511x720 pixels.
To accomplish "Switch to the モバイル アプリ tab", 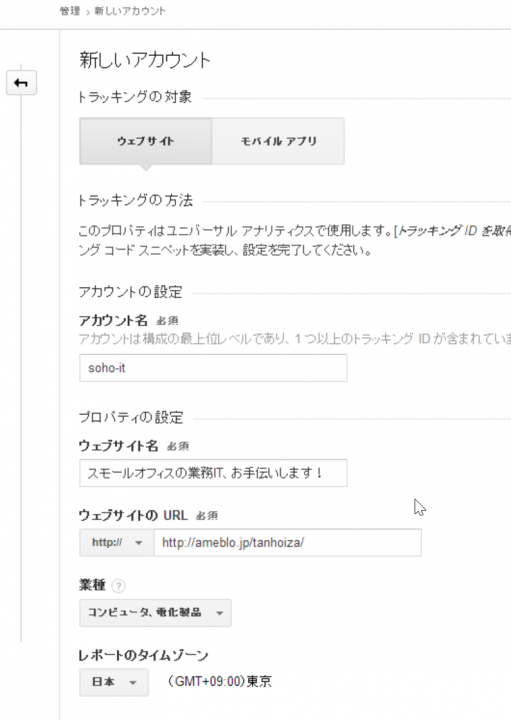I will point(278,141).
